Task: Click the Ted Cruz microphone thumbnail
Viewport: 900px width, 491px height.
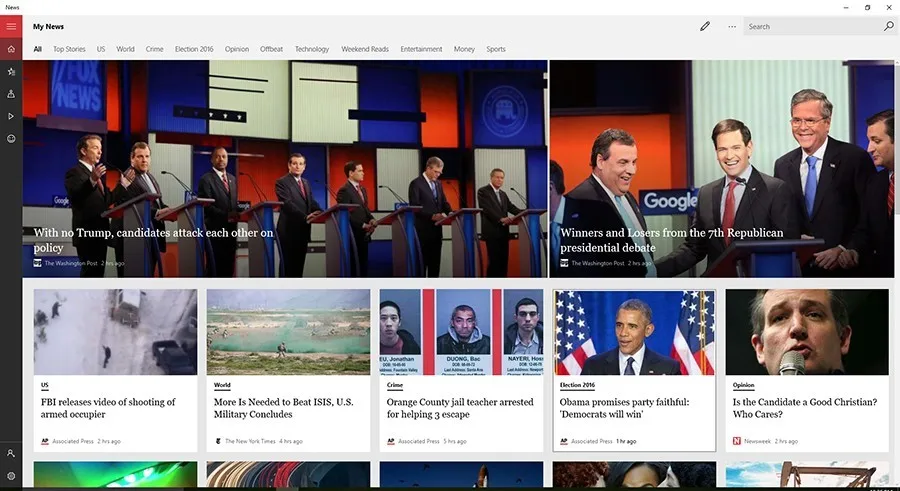Action: pos(807,332)
